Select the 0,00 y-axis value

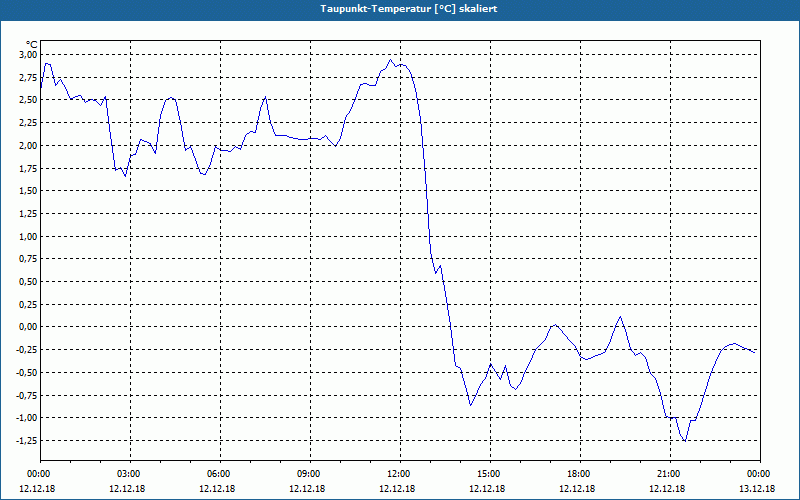tap(29, 327)
